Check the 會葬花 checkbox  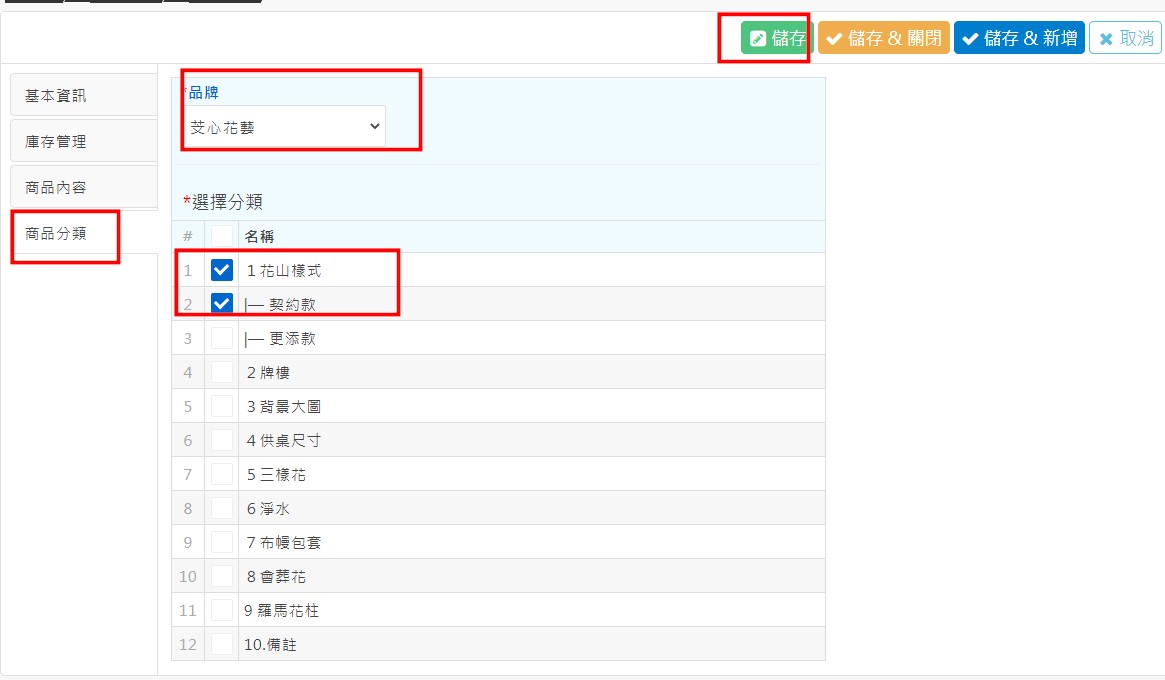(222, 576)
